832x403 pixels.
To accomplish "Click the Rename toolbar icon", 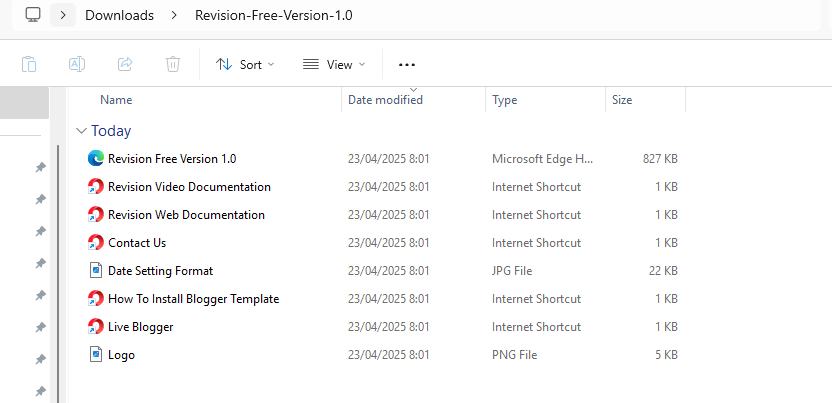I will point(77,64).
